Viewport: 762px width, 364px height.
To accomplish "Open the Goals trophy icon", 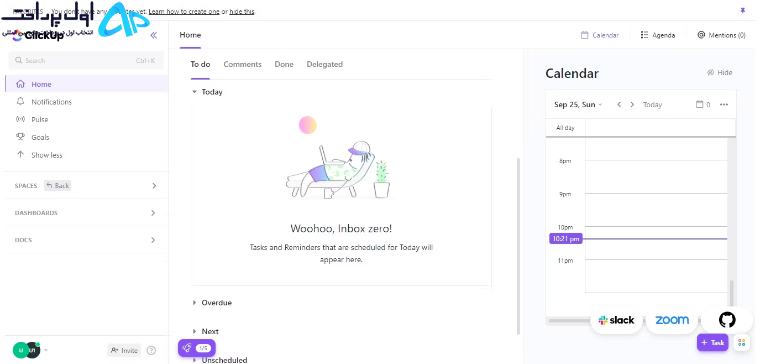I will coord(20,137).
